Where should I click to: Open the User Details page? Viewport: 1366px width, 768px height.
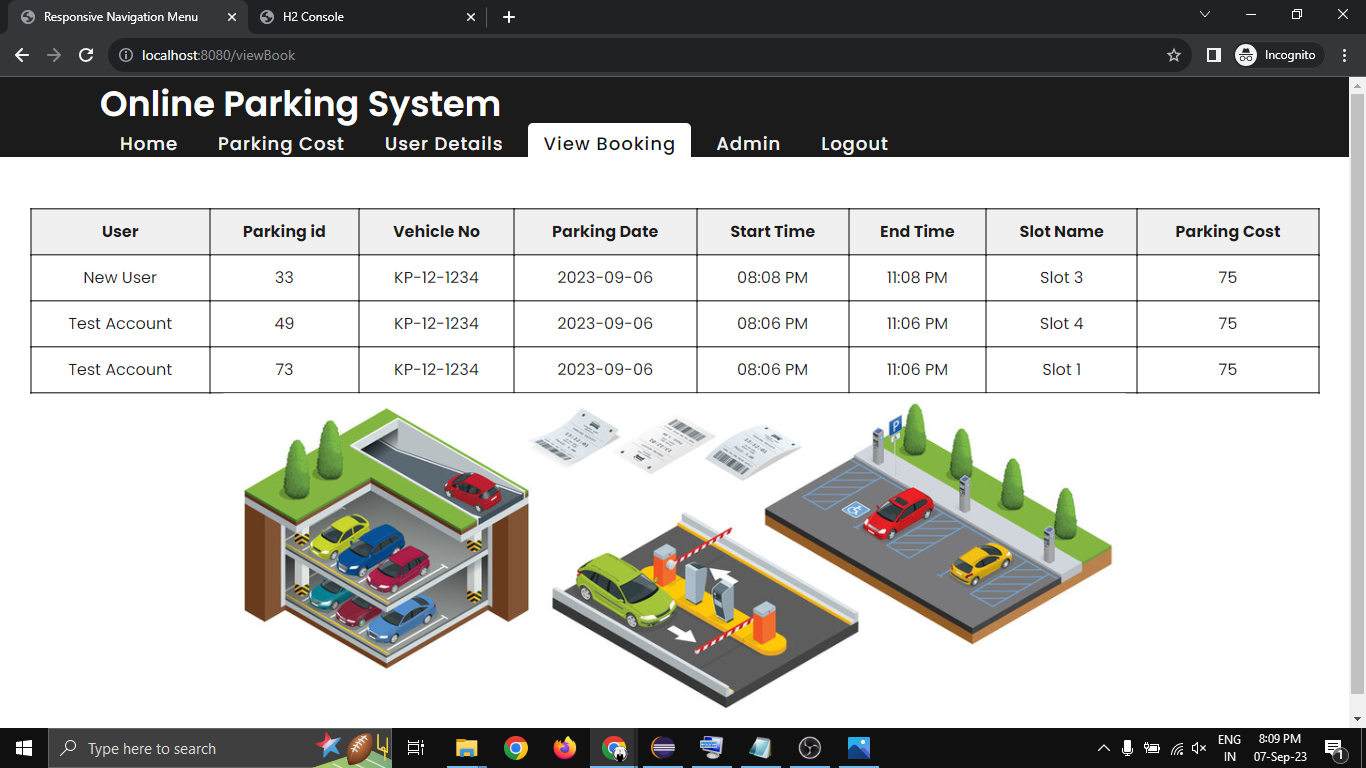coord(443,144)
